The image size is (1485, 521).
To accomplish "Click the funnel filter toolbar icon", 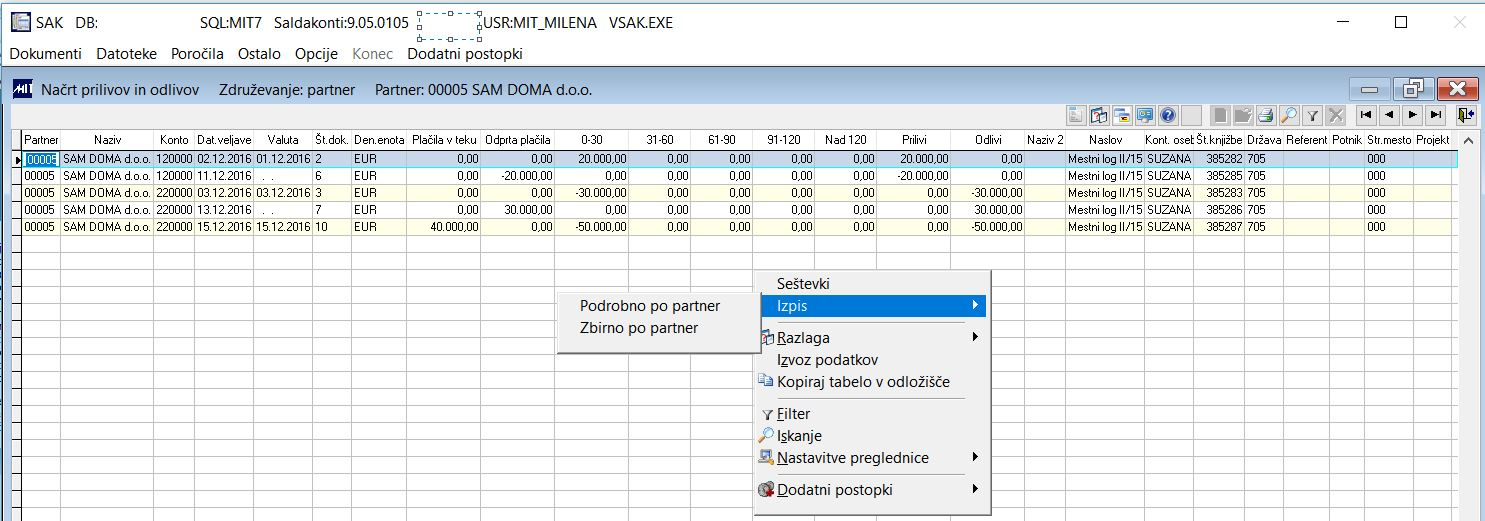I will 1312,115.
